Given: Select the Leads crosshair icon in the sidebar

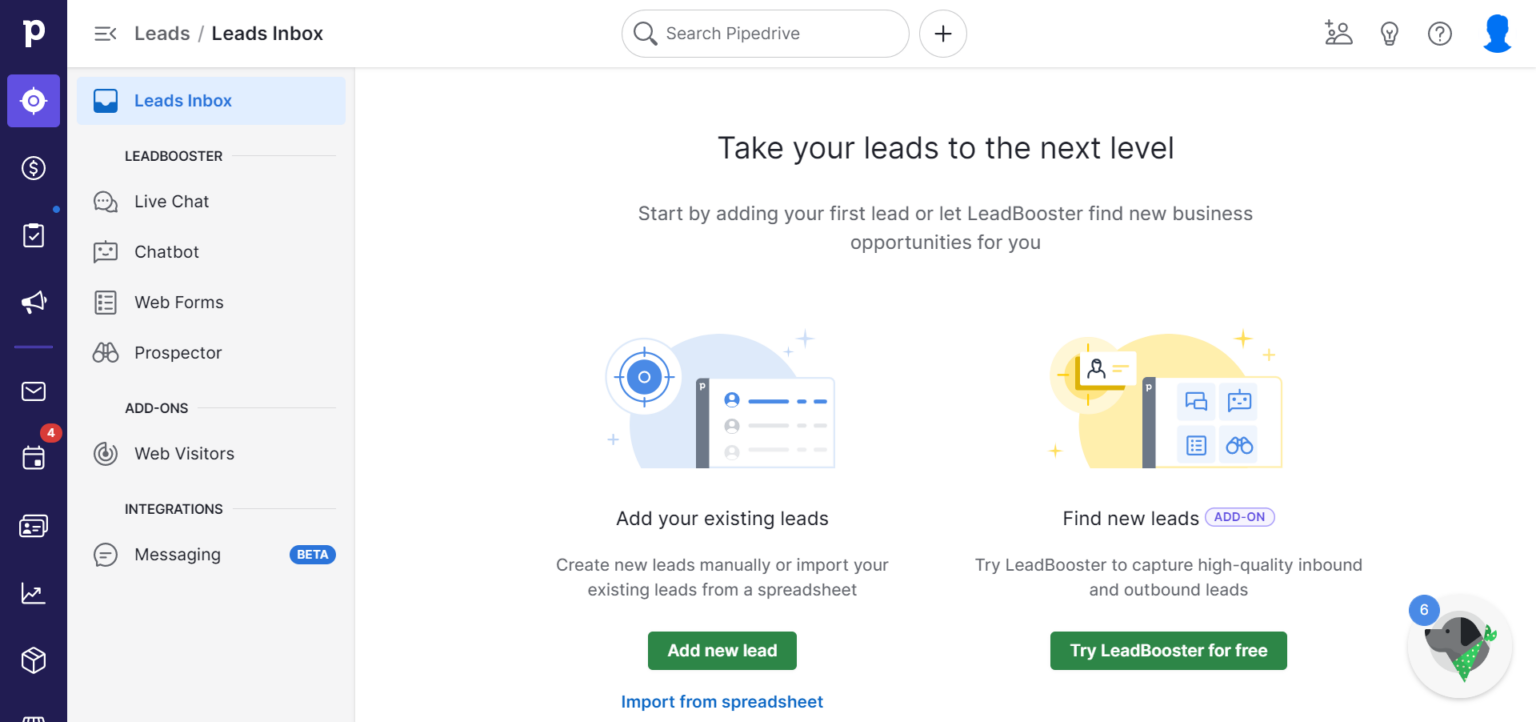Looking at the screenshot, I should coord(33,100).
